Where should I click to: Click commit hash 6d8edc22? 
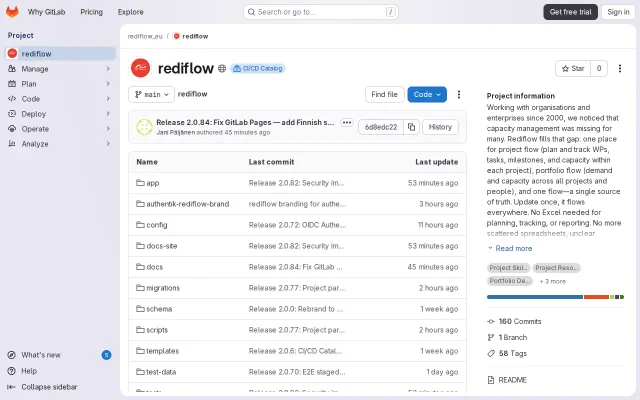point(381,127)
